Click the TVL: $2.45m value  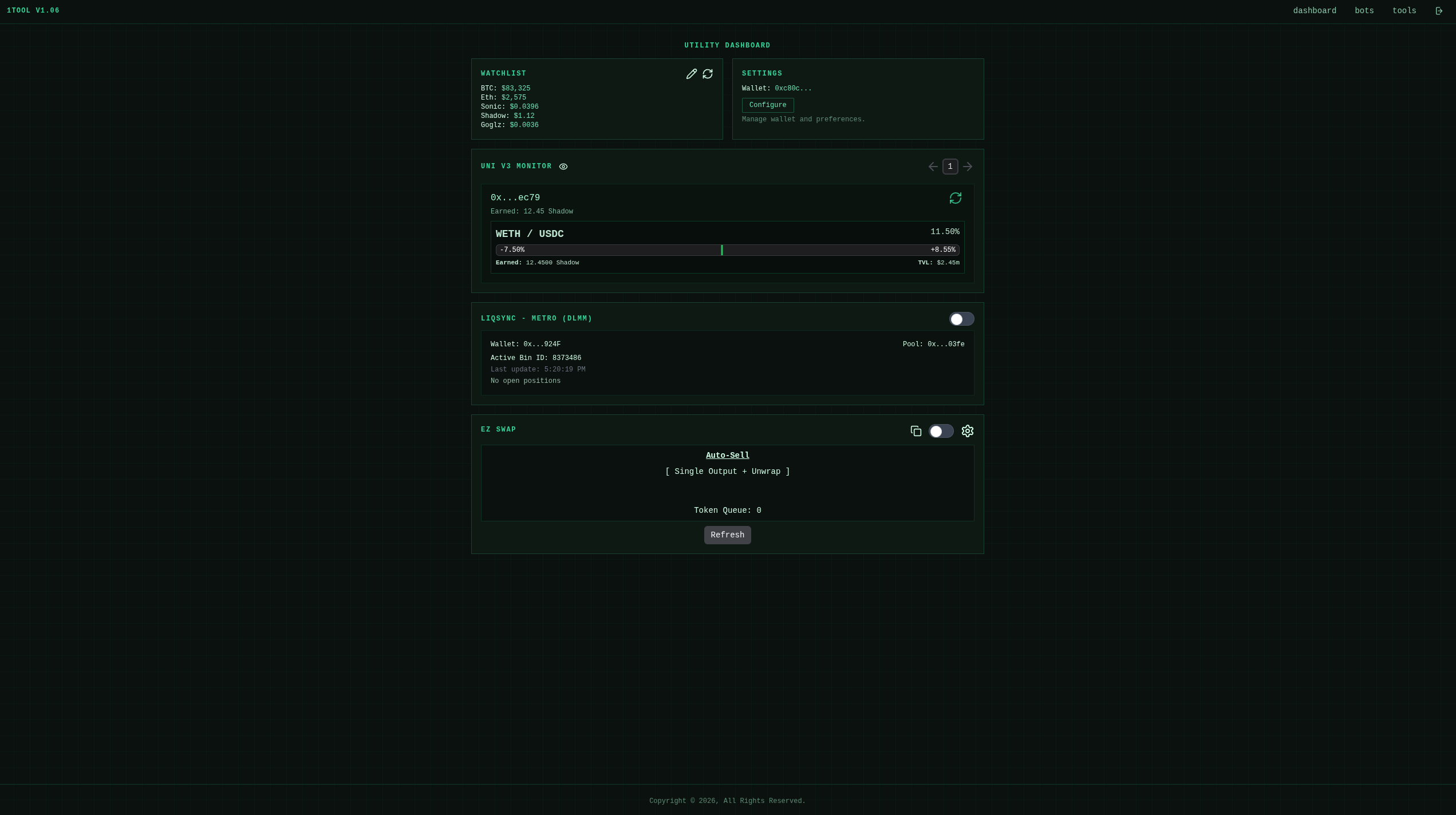pyautogui.click(x=938, y=263)
